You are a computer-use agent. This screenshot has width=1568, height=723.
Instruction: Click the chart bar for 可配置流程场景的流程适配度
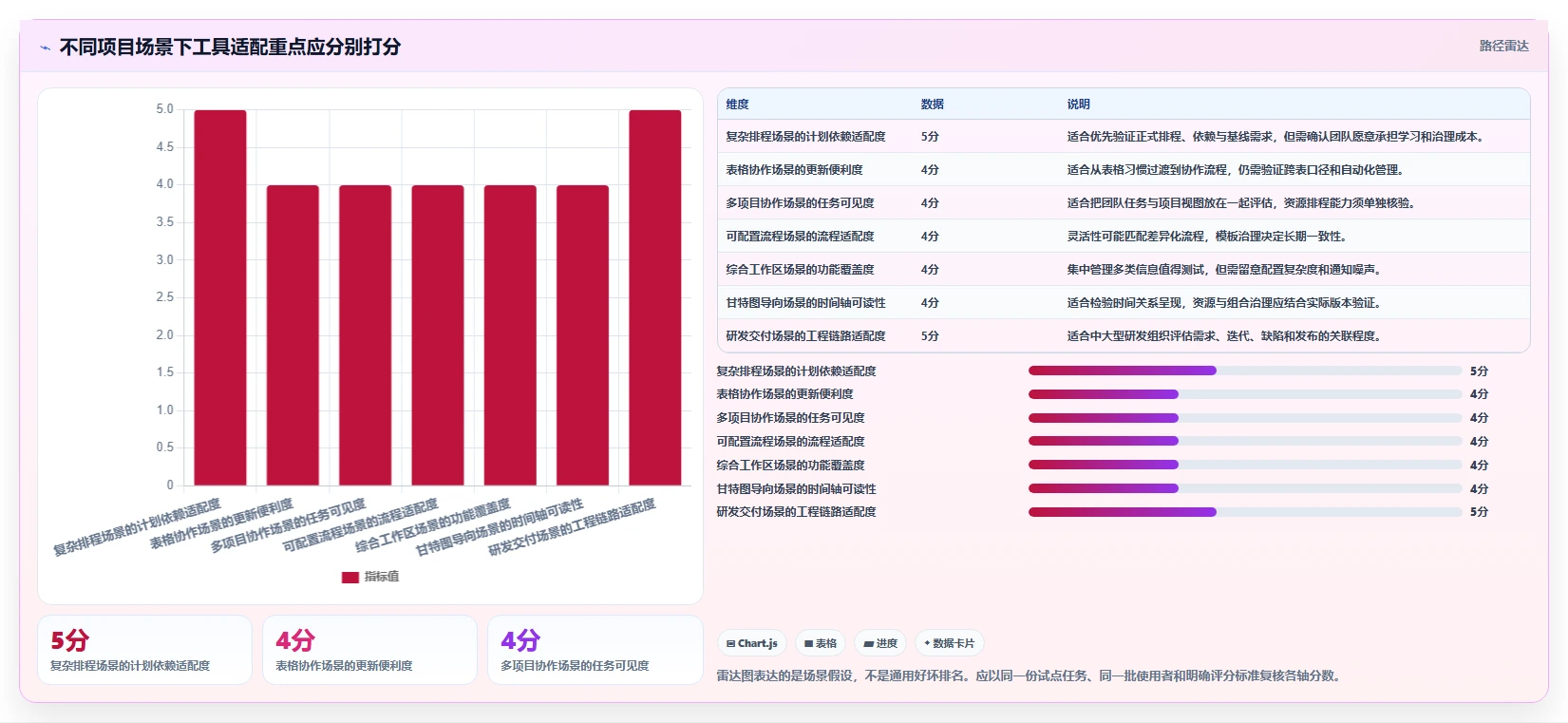point(438,335)
